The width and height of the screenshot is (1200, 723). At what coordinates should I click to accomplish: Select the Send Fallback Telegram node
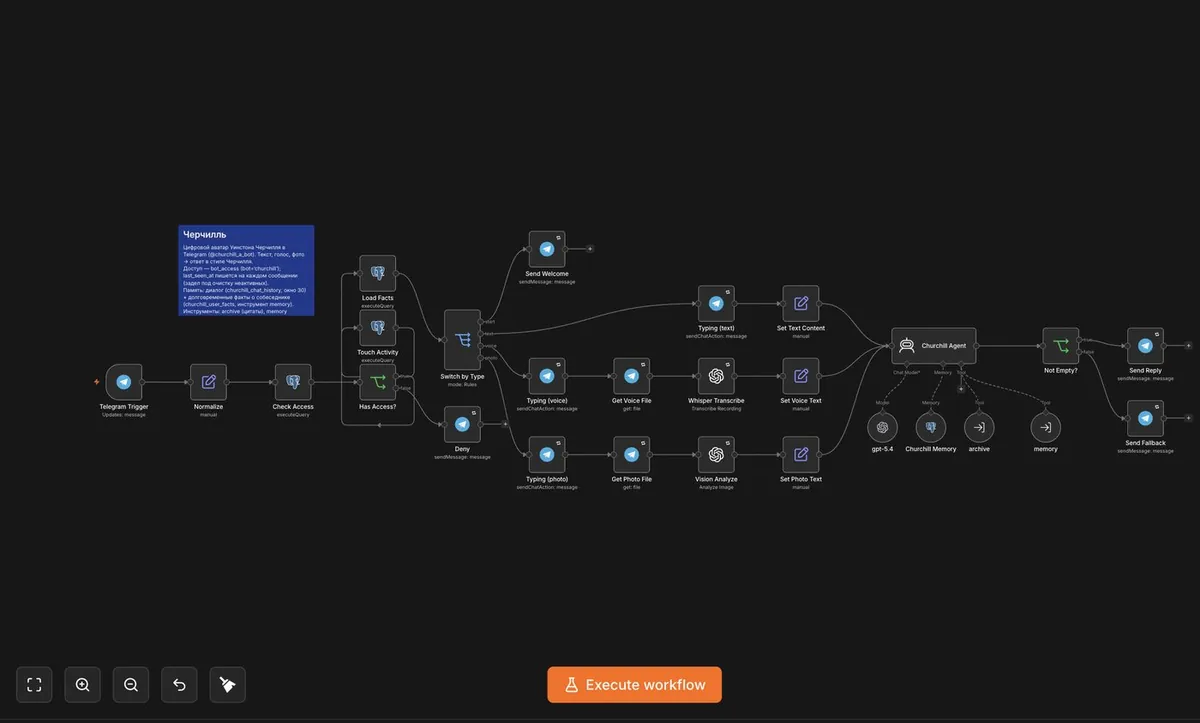pos(1145,418)
